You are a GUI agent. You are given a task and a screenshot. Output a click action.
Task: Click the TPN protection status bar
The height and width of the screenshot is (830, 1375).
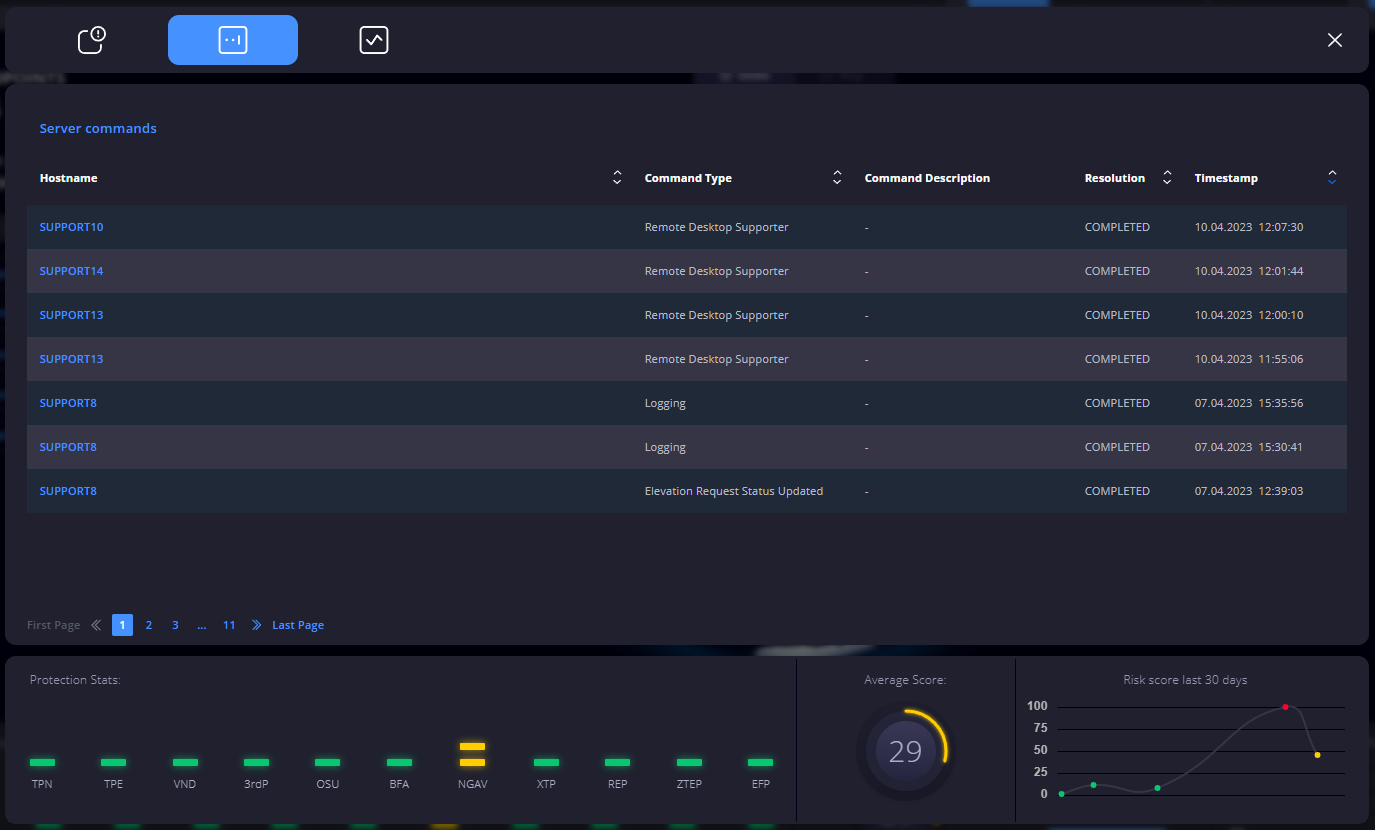[x=42, y=762]
